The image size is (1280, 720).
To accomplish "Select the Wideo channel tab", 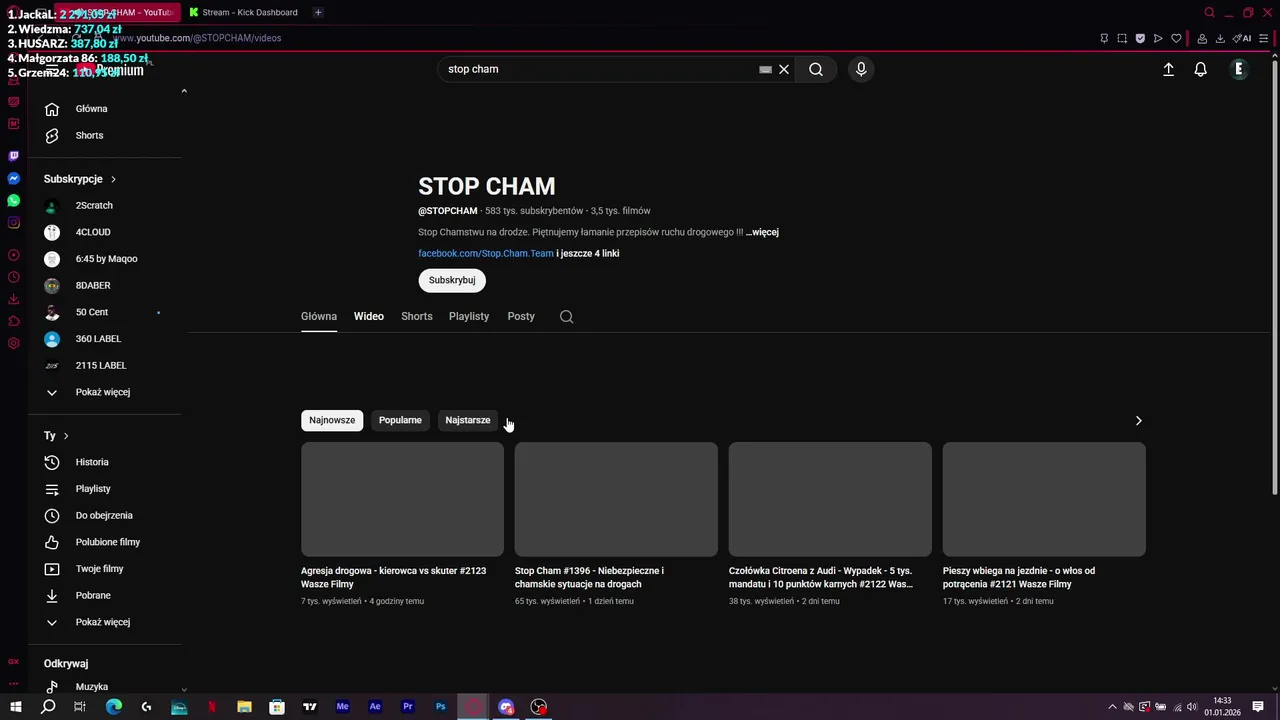I will (369, 316).
